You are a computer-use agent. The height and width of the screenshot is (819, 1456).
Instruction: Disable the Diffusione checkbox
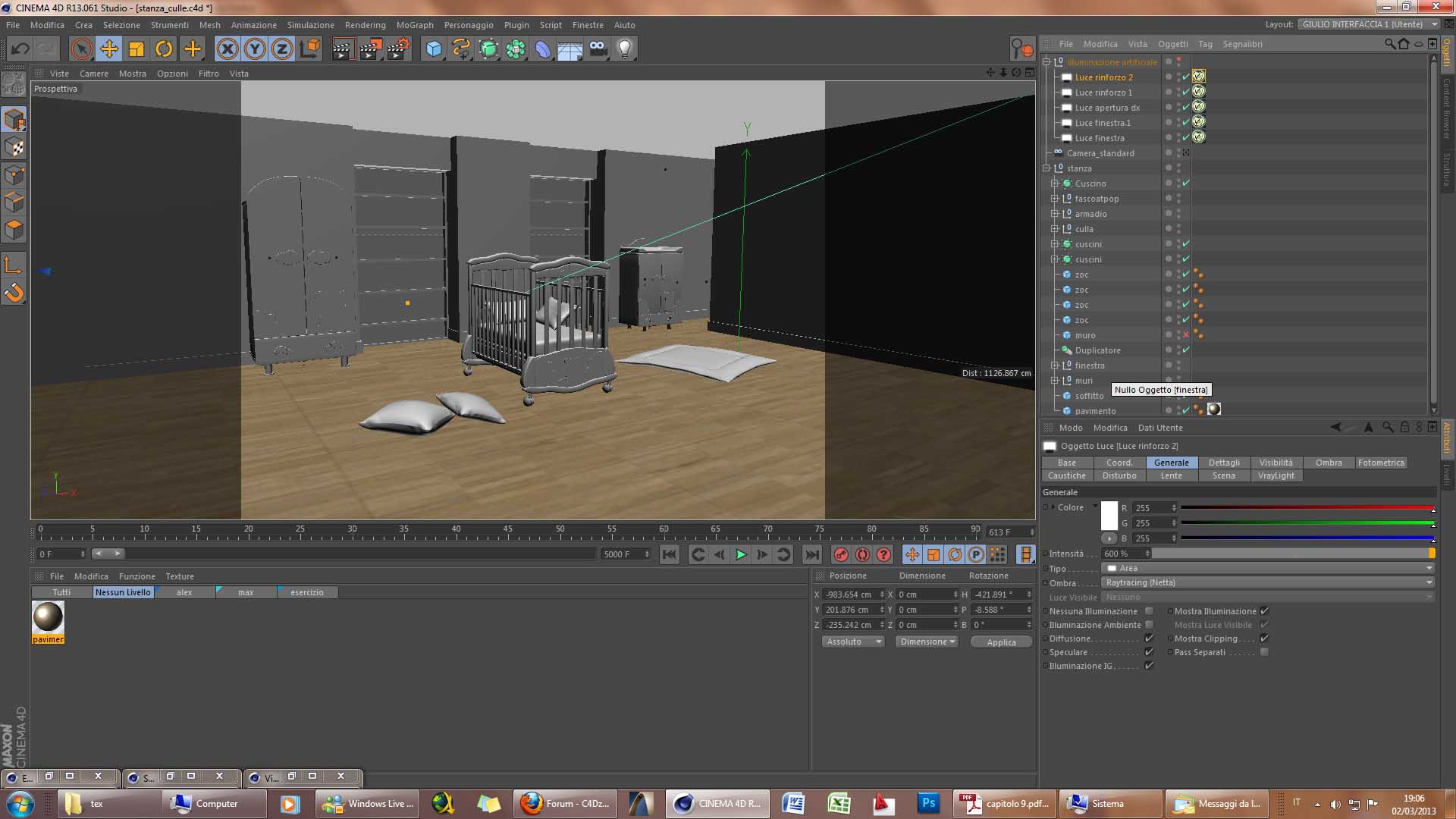(1149, 639)
